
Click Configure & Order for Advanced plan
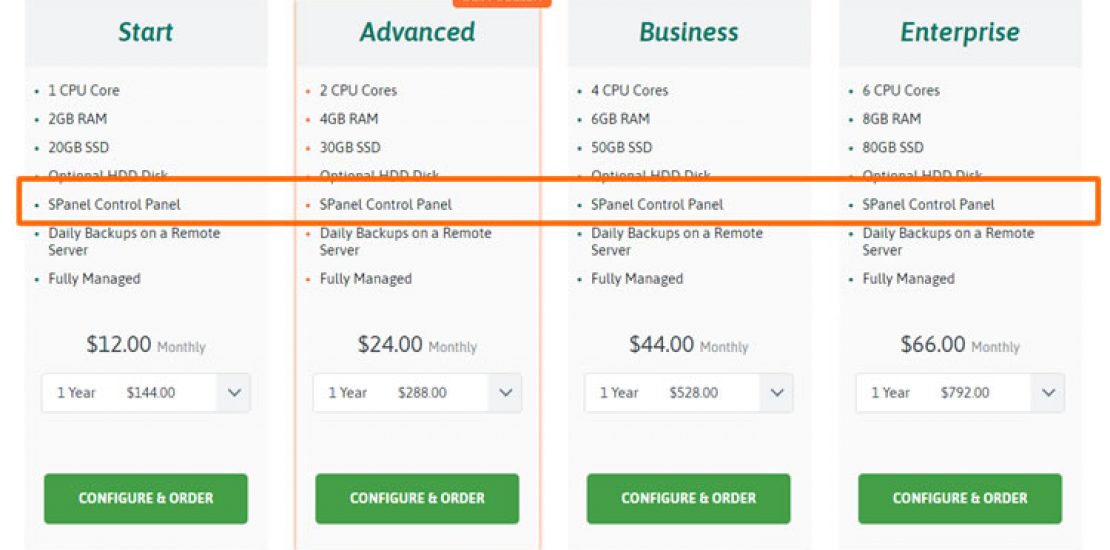(417, 498)
